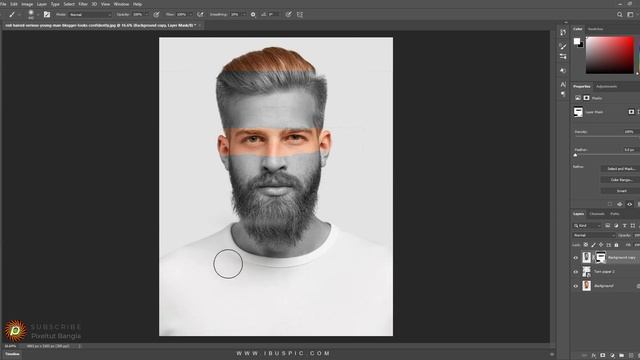
Task: Open Brush Settings panel icon in dock
Action: click(x=563, y=56)
